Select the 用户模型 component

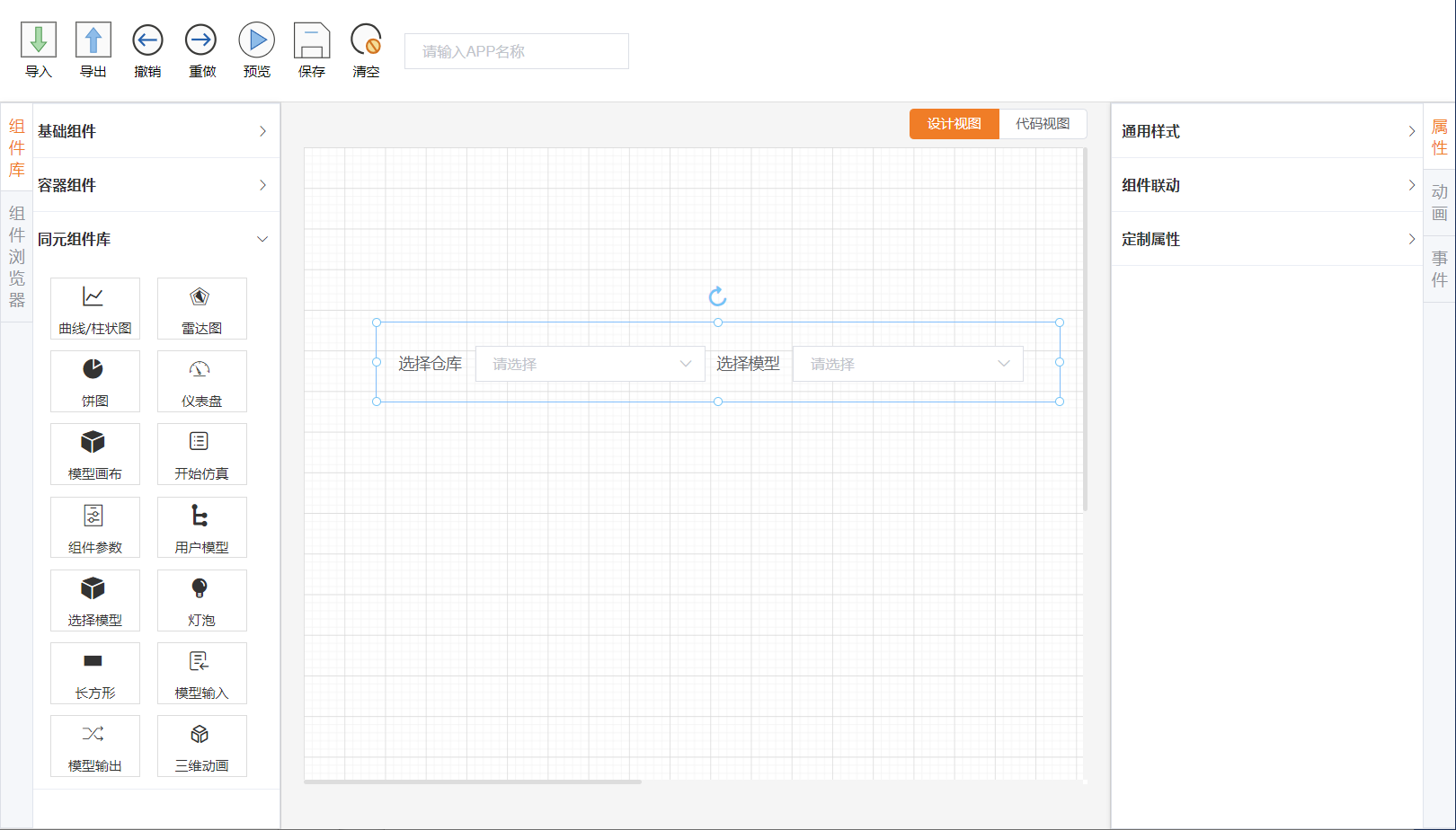point(202,527)
